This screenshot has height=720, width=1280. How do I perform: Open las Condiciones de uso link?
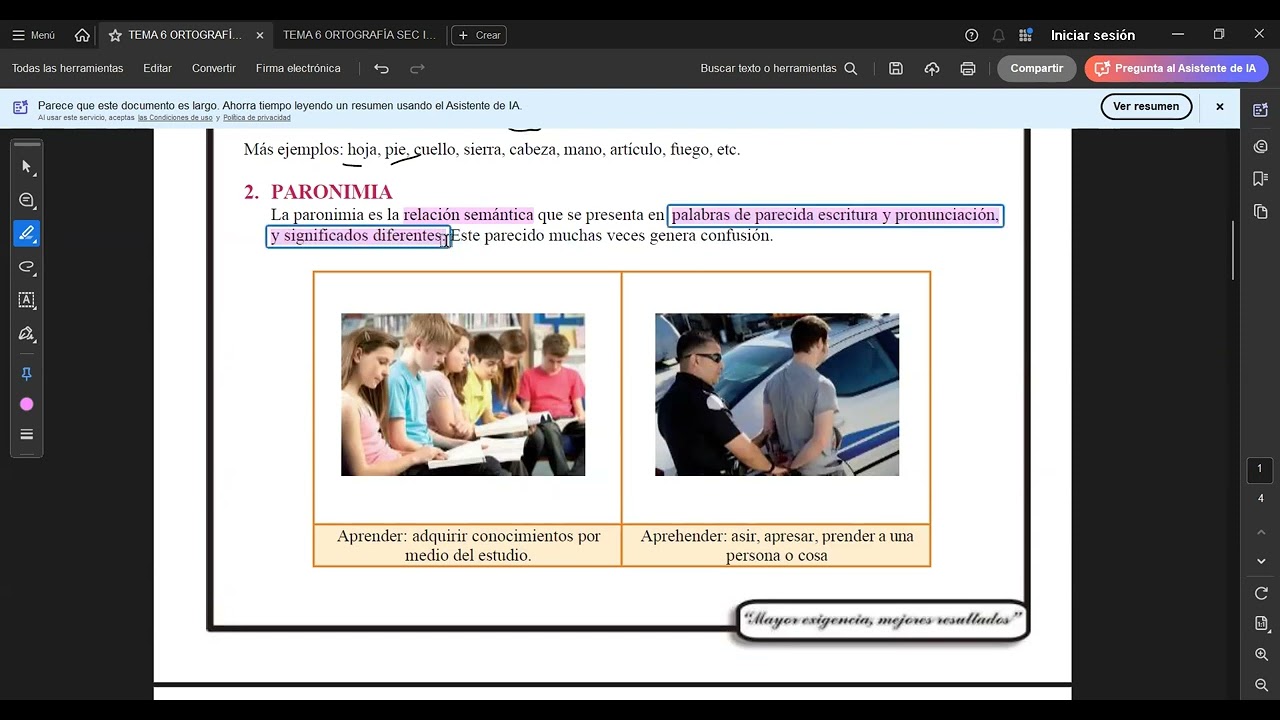click(x=175, y=118)
